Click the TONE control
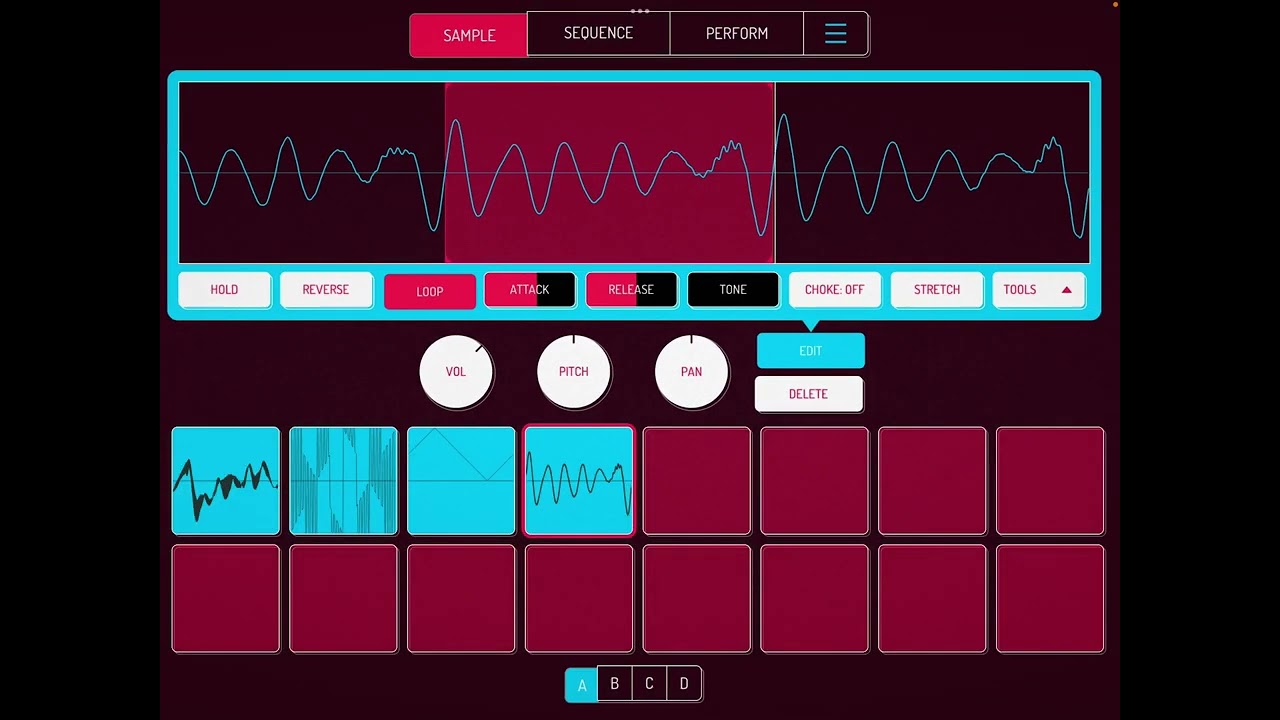1280x720 pixels. [733, 290]
